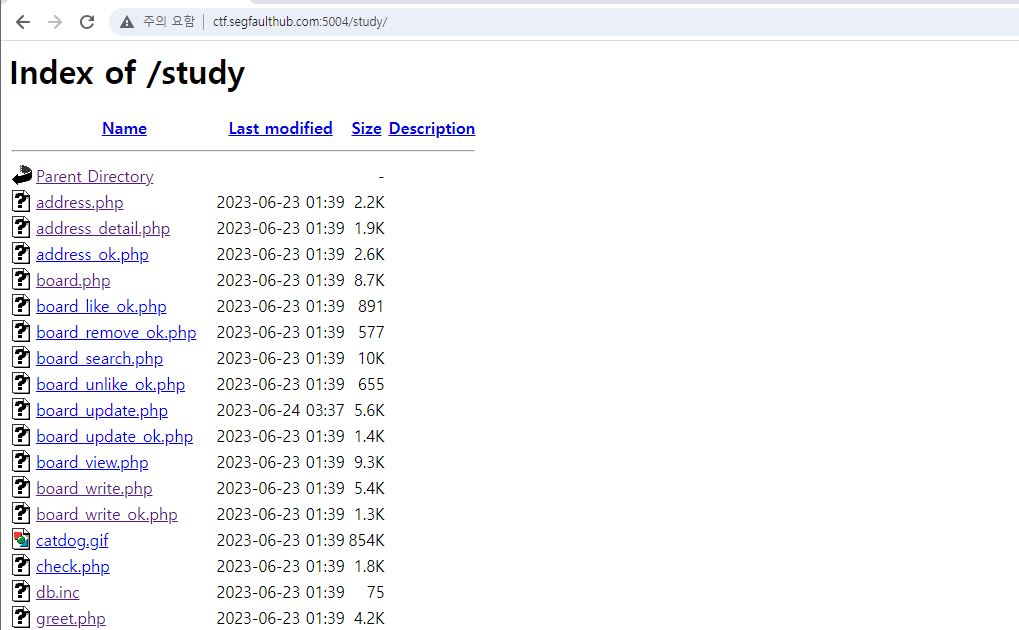The image size is (1019, 630).
Task: Click the file icon beside board_write.php
Action: pyautogui.click(x=21, y=487)
